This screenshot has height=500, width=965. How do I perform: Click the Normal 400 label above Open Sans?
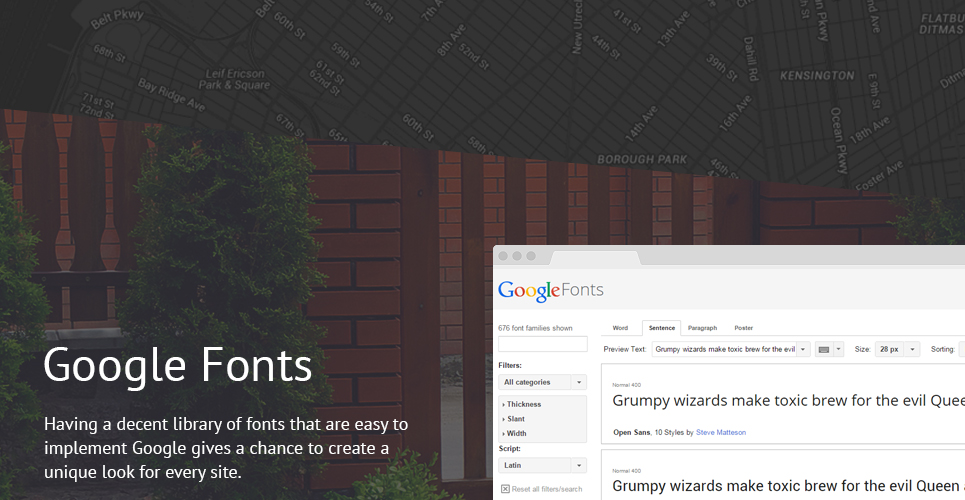(x=627, y=385)
